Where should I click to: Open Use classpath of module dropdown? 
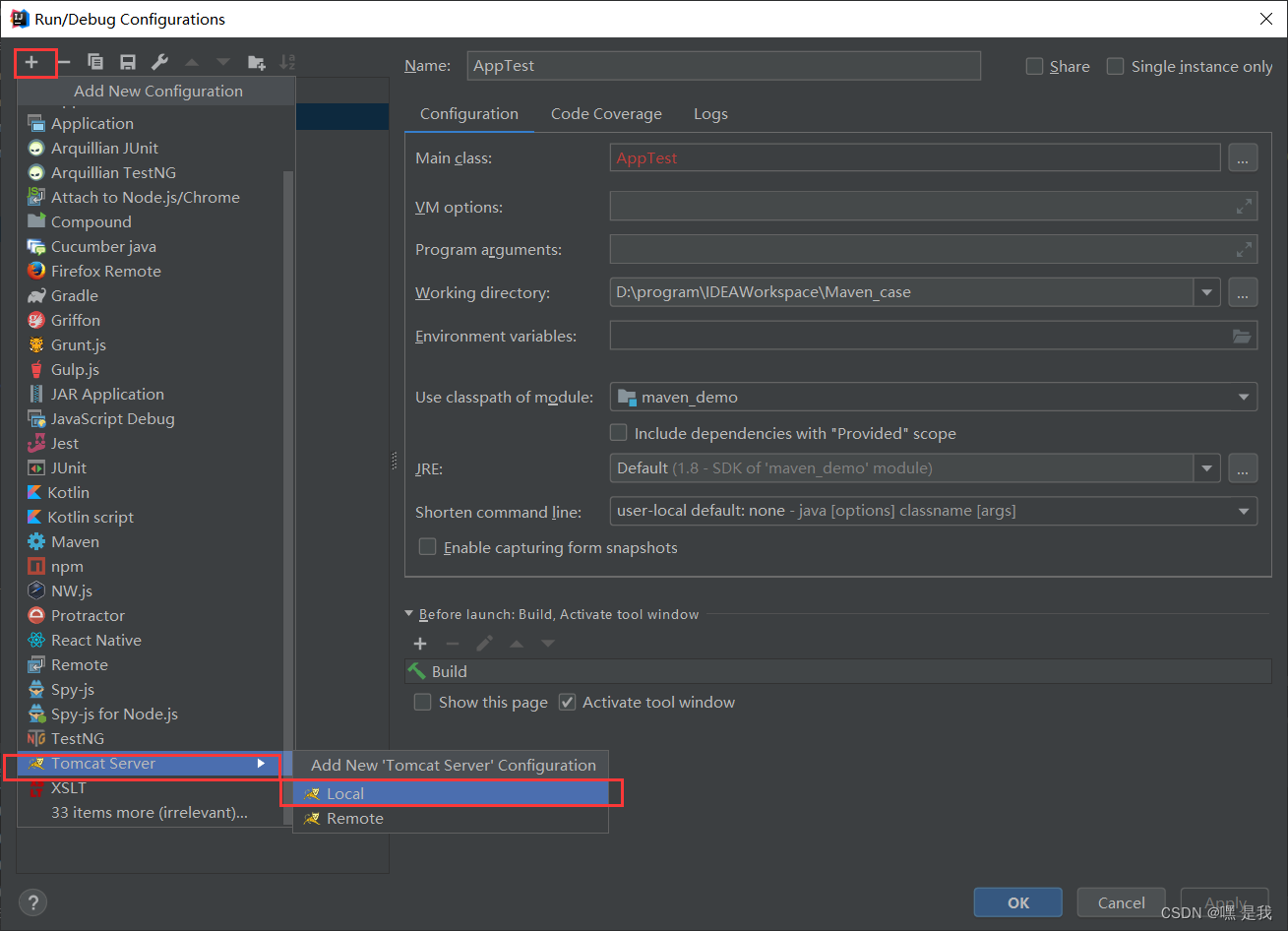point(1244,397)
